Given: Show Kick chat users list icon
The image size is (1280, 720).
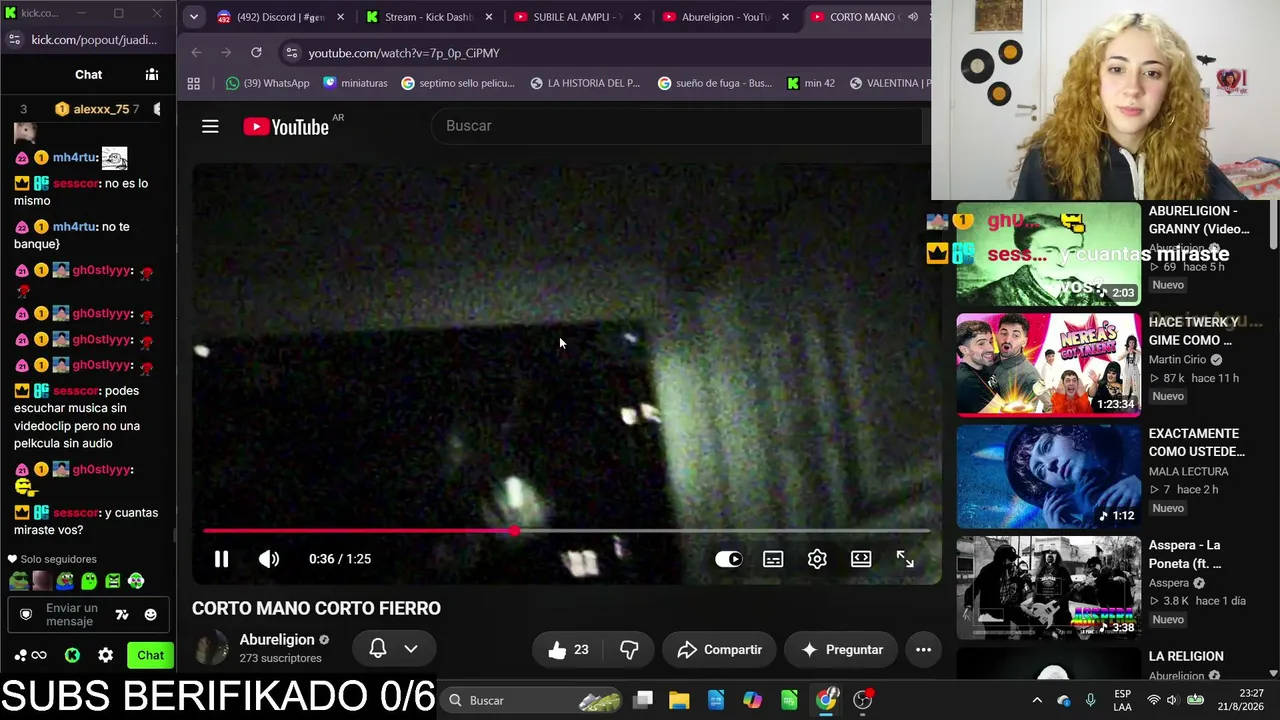Looking at the screenshot, I should [152, 74].
